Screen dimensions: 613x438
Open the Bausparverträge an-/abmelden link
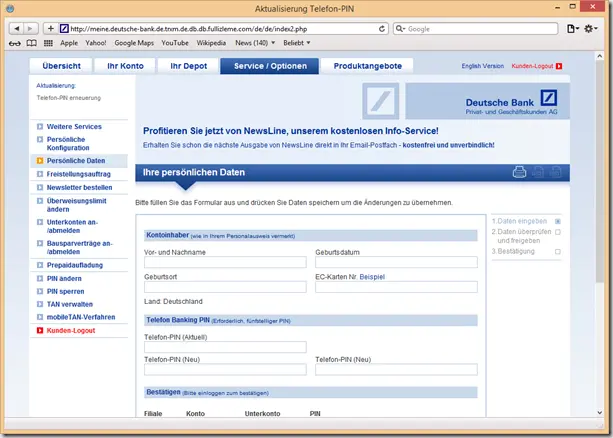click(79, 248)
